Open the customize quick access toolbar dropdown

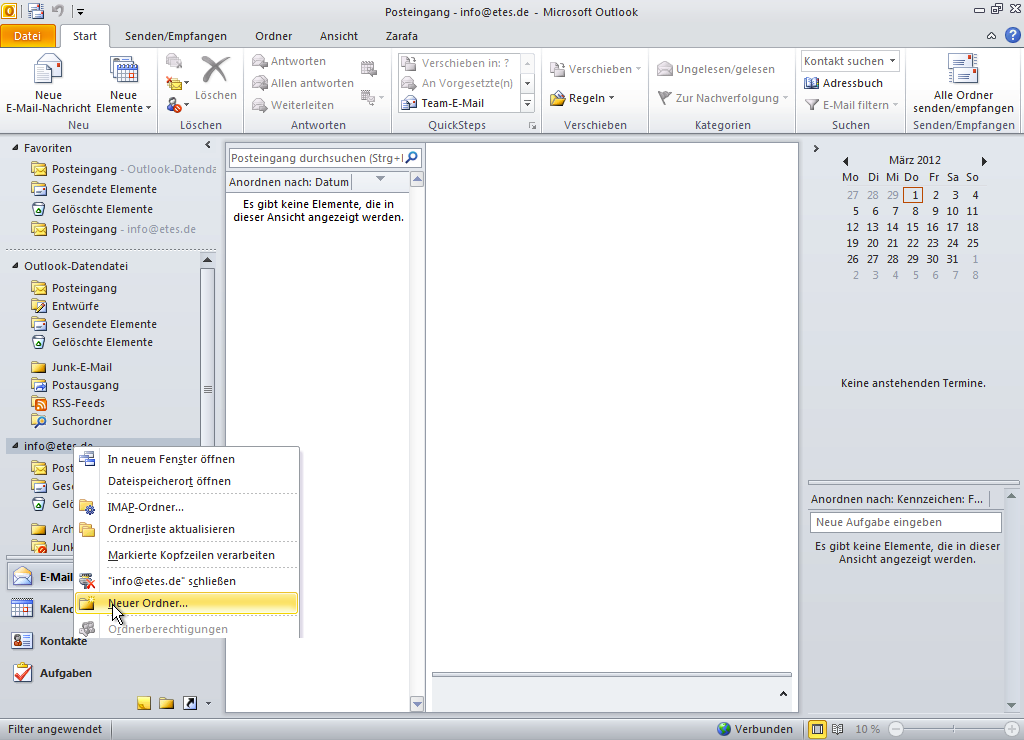point(81,12)
